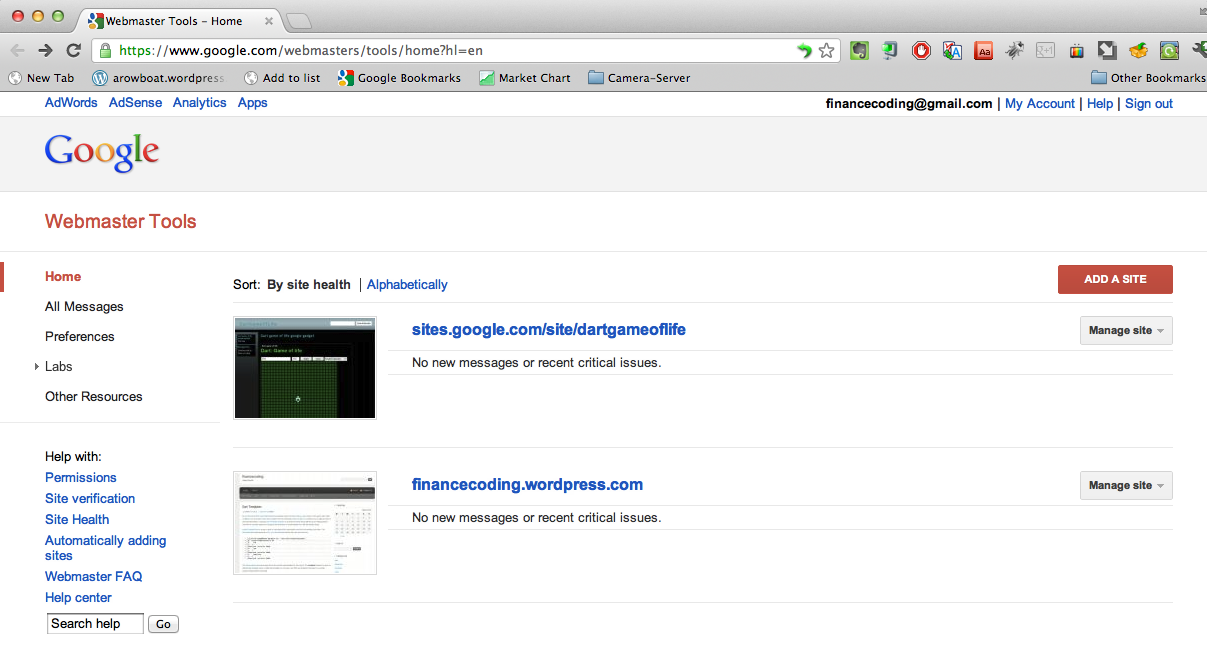The width and height of the screenshot is (1207, 667).
Task: Click the green SSL padlock icon
Action: click(x=104, y=50)
